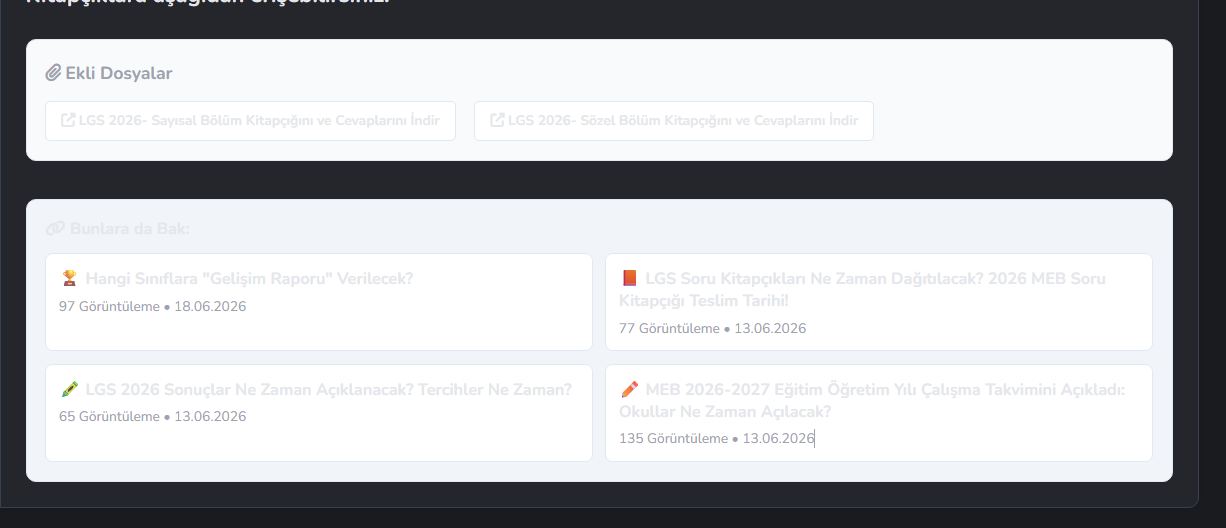1226x528 pixels.
Task: Click the Ekli Dosyalar heading
Action: click(119, 73)
